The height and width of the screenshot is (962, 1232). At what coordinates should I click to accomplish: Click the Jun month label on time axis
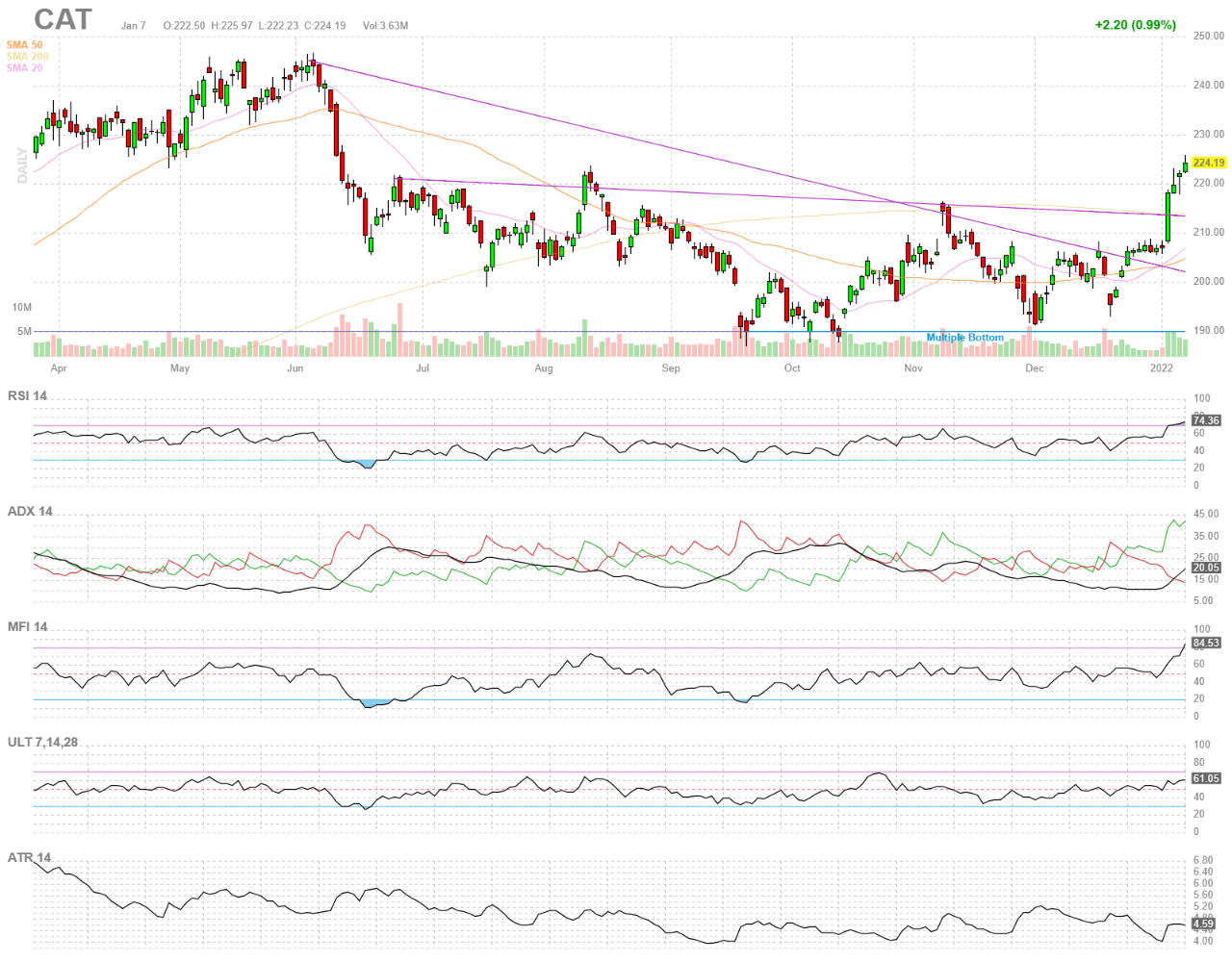pyautogui.click(x=295, y=368)
